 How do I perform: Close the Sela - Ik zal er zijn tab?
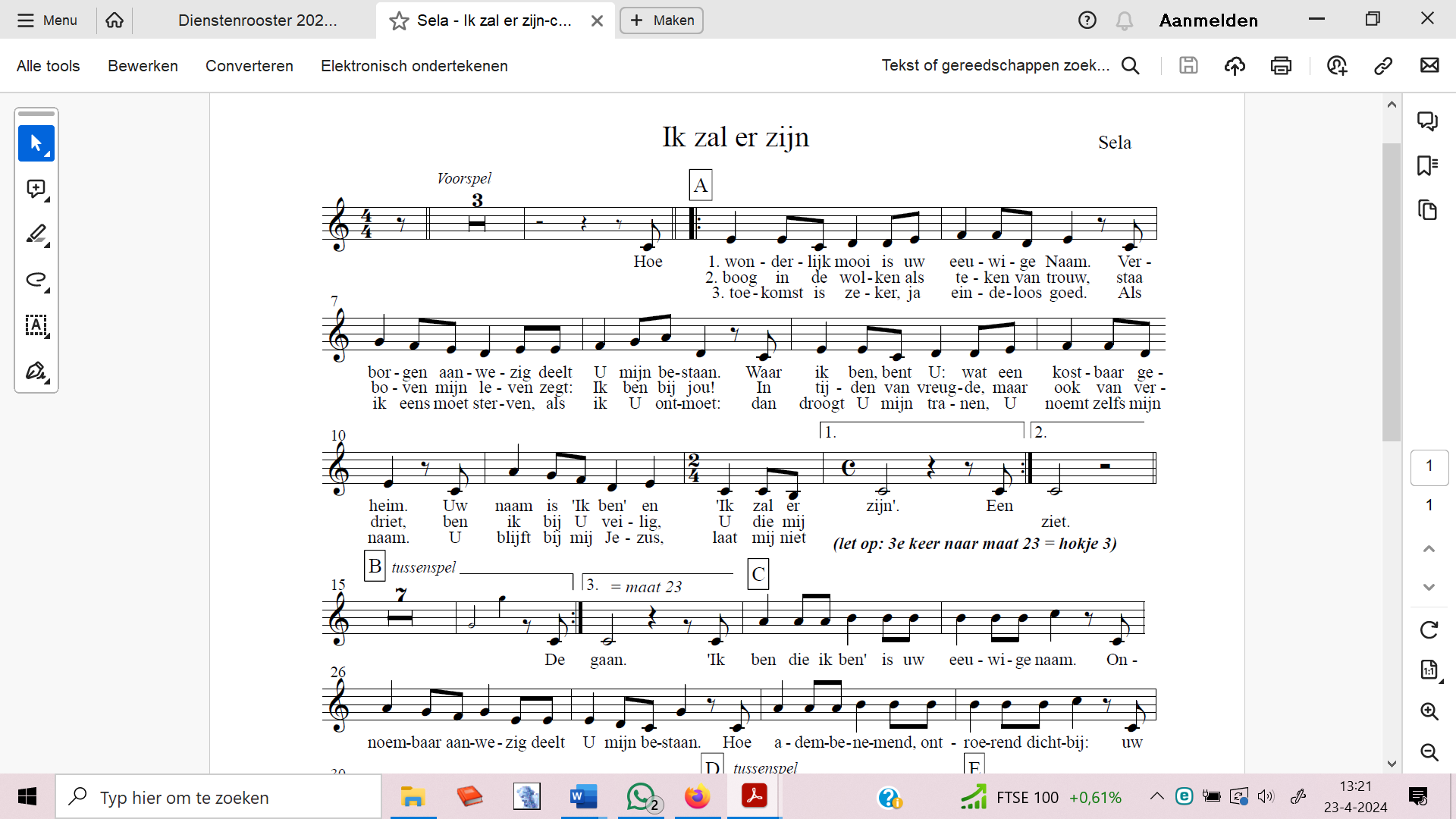pos(598,20)
